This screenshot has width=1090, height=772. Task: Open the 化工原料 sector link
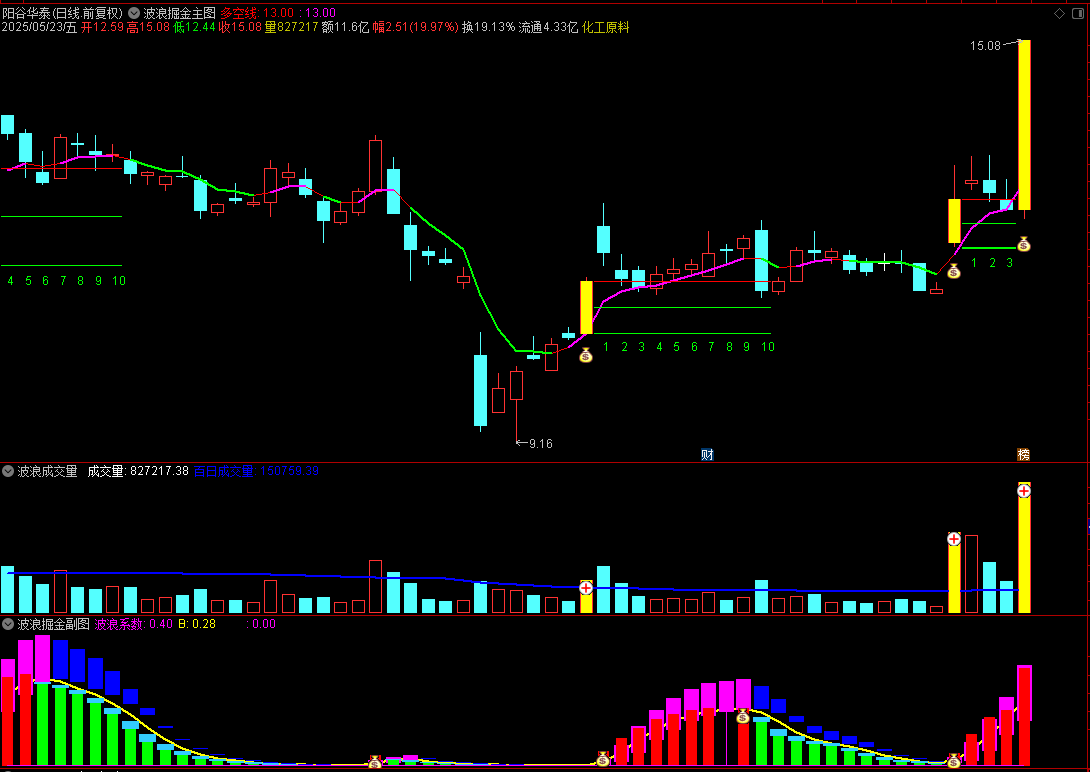pyautogui.click(x=605, y=27)
